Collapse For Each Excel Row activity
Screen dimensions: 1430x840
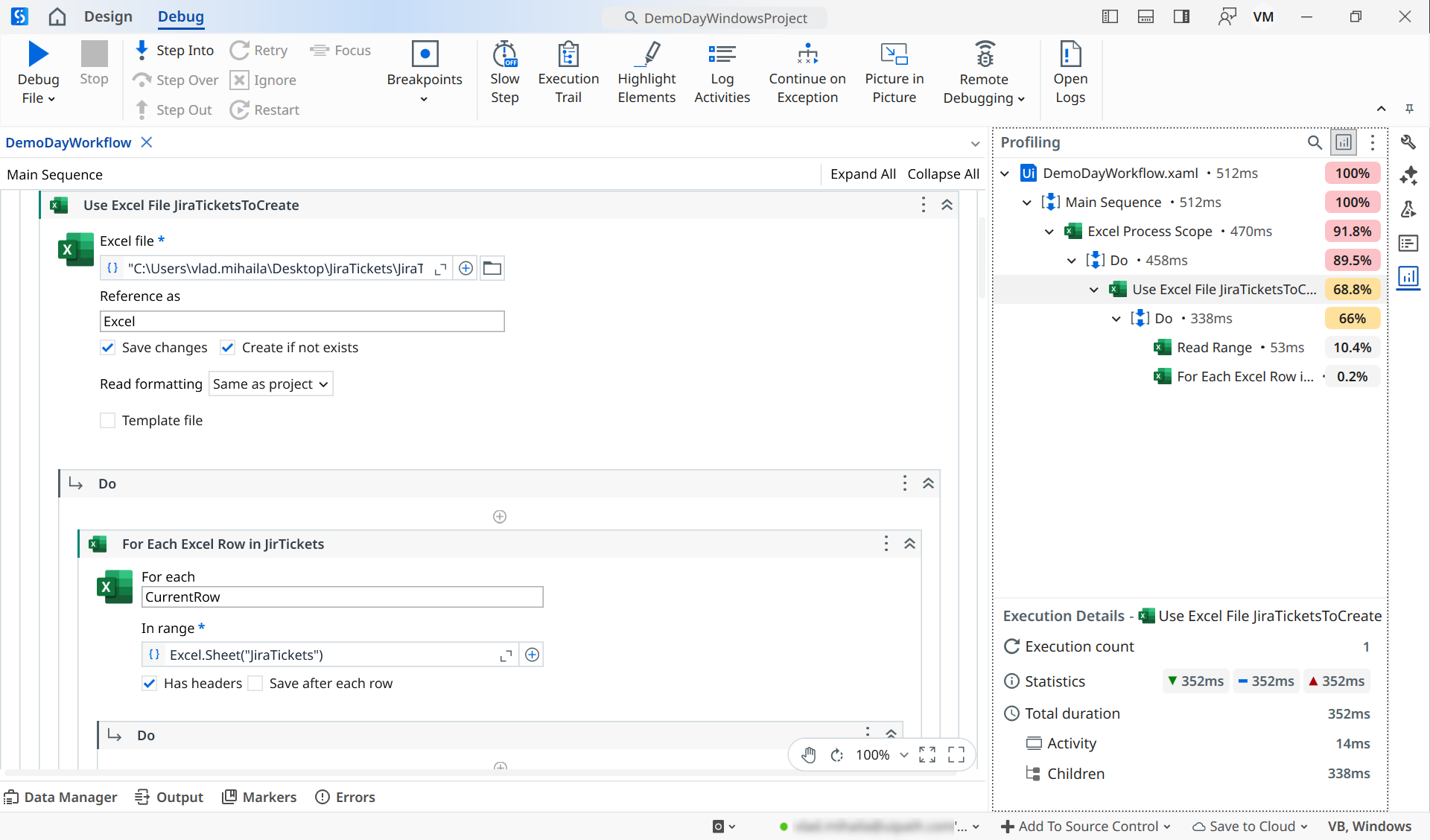[909, 544]
